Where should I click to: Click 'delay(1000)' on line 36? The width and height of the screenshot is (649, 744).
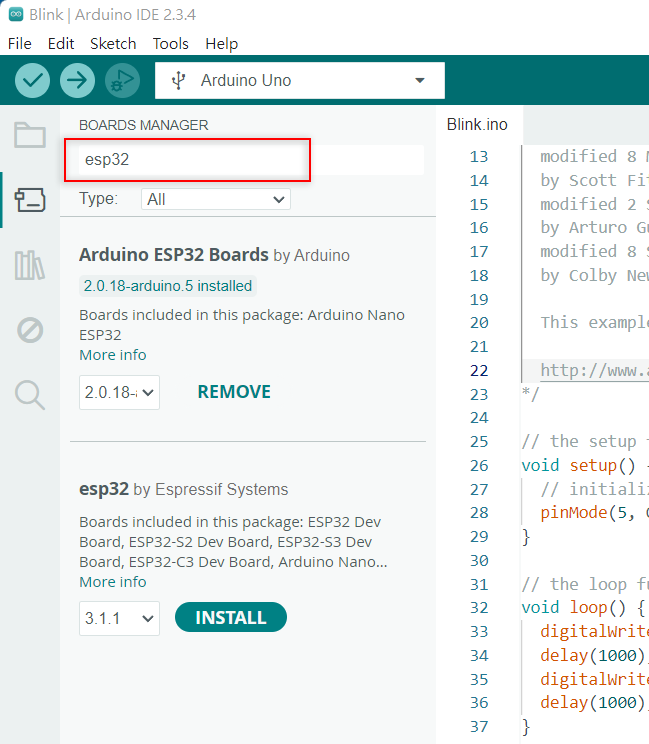(x=593, y=702)
